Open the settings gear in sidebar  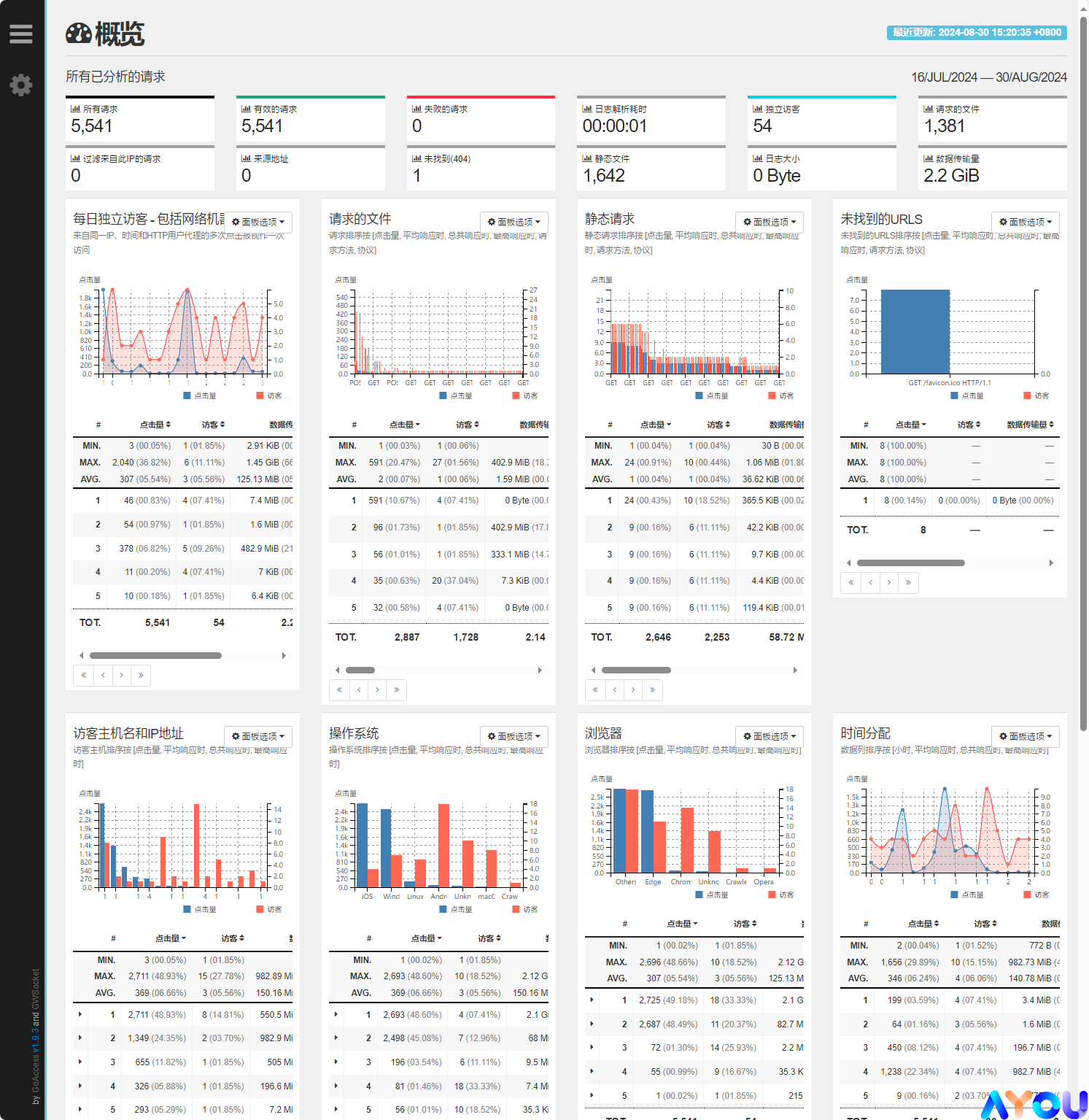21,85
